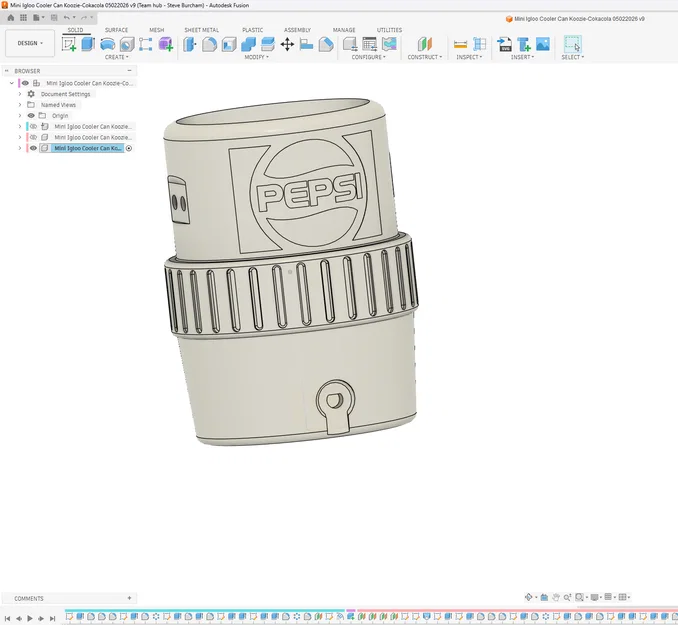Click the Save icon
This screenshot has width=678, height=625.
pos(54,18)
